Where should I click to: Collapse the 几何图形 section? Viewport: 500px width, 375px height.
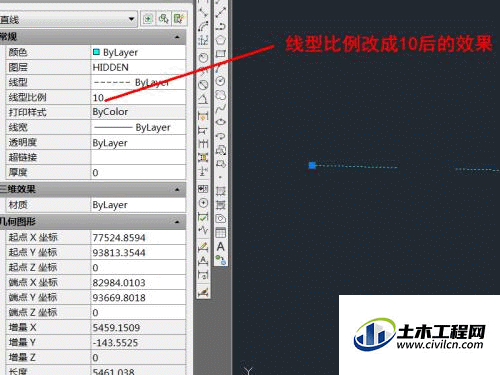tap(177, 221)
